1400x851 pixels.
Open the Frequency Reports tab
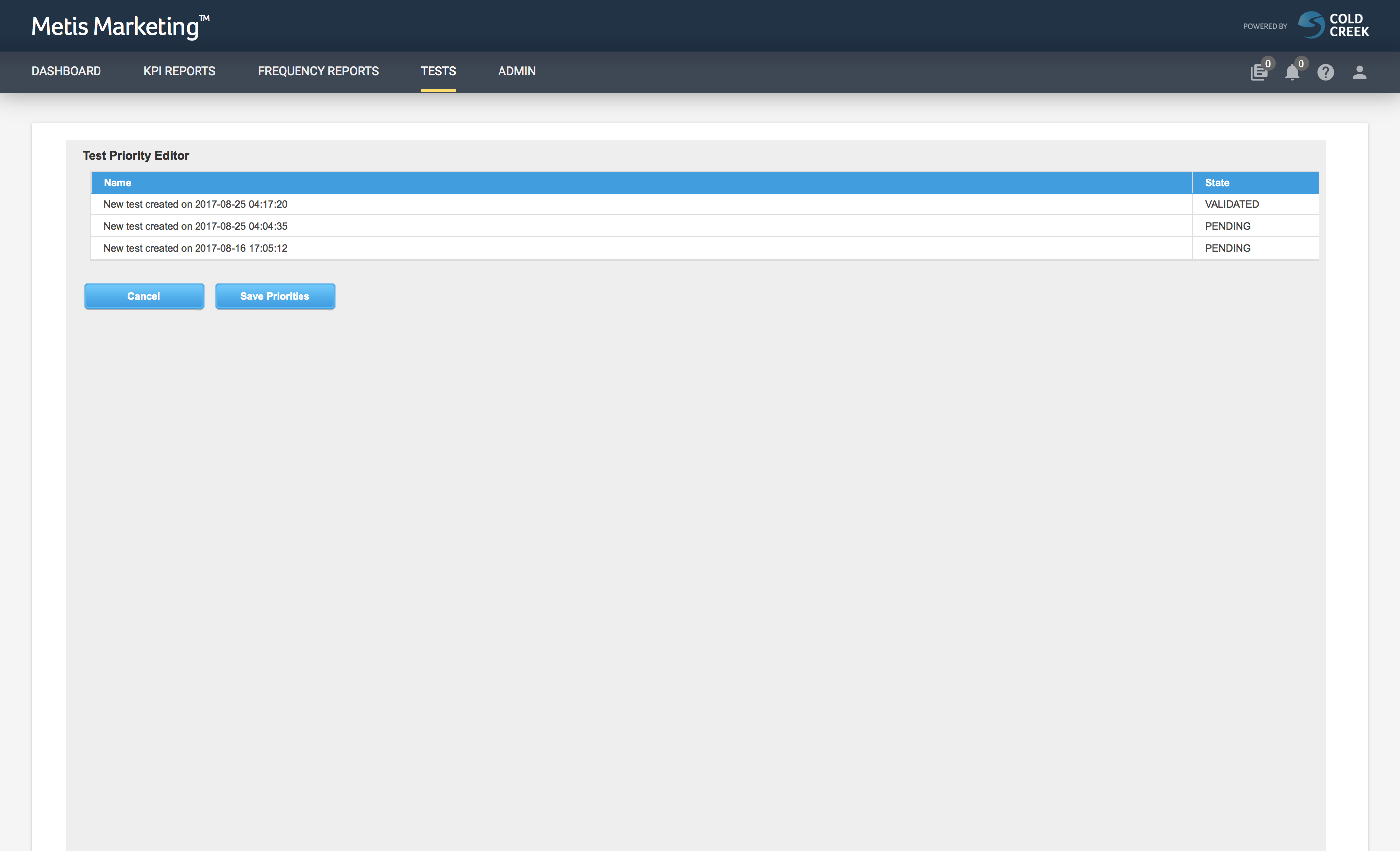(x=318, y=71)
